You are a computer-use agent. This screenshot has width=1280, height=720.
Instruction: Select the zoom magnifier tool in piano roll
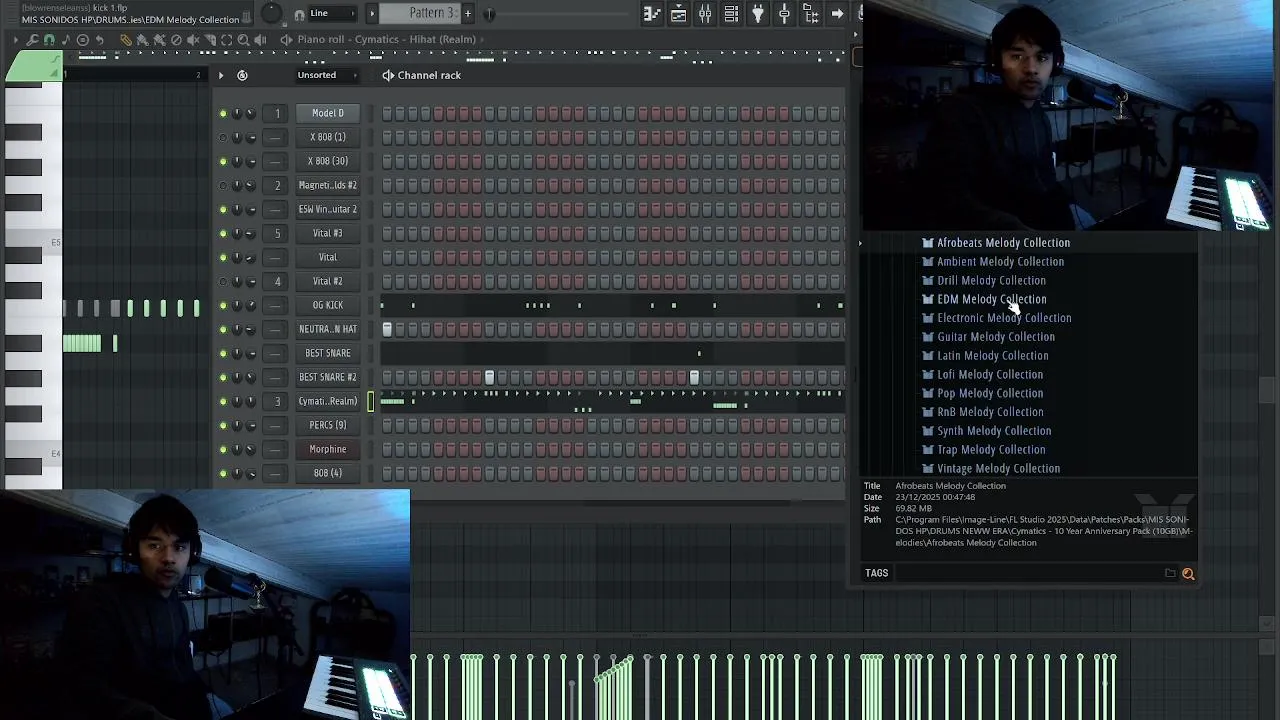tap(243, 40)
